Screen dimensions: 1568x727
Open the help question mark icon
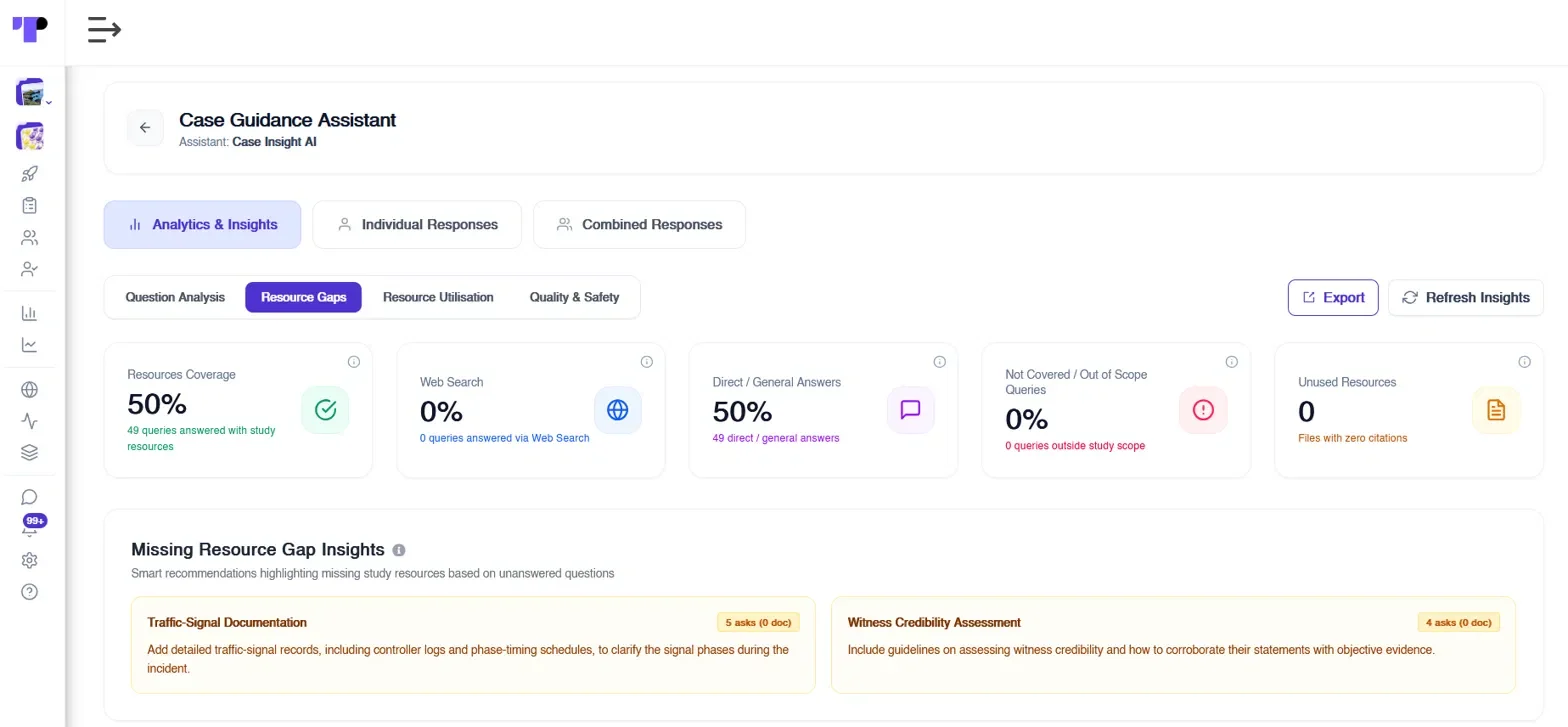point(30,592)
